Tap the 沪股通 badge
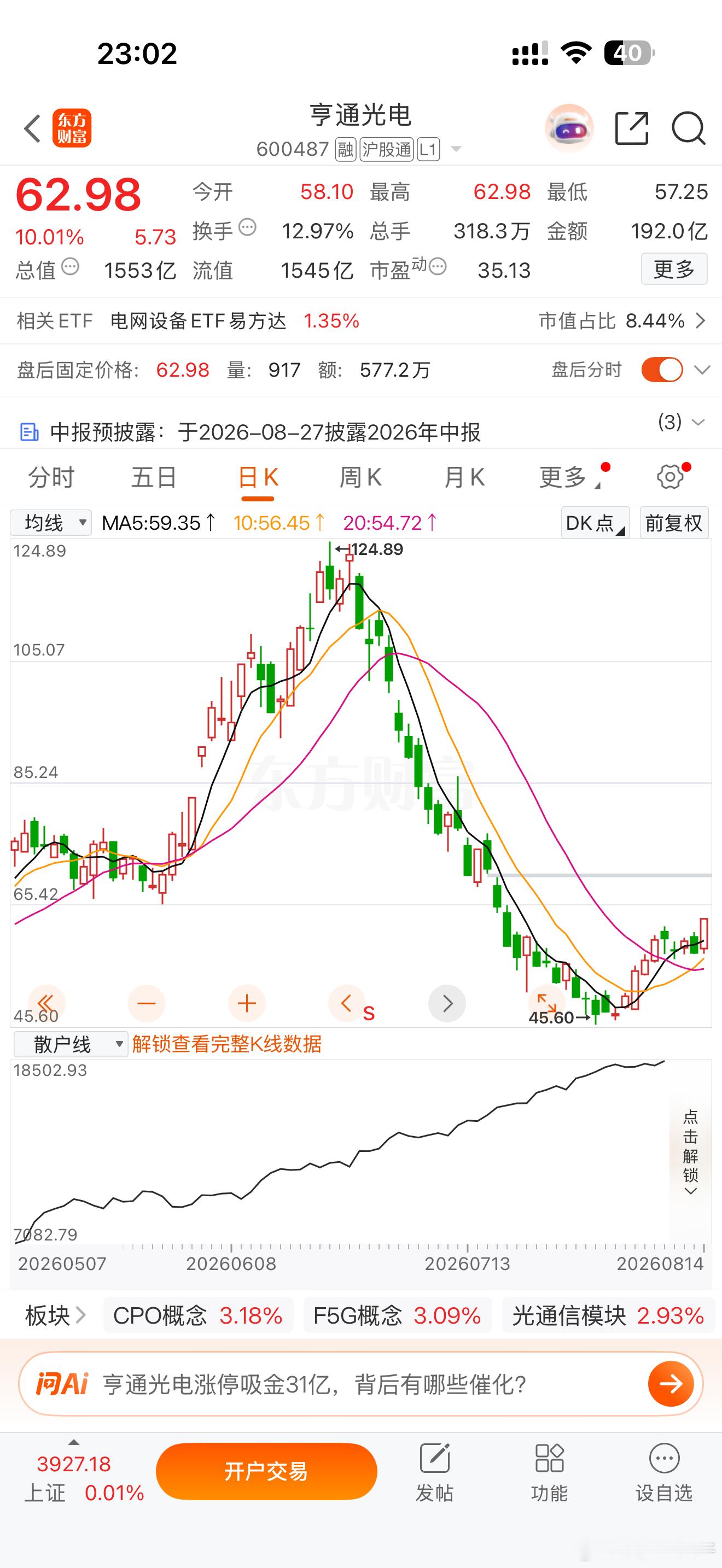The height and width of the screenshot is (1568, 722). point(387,149)
